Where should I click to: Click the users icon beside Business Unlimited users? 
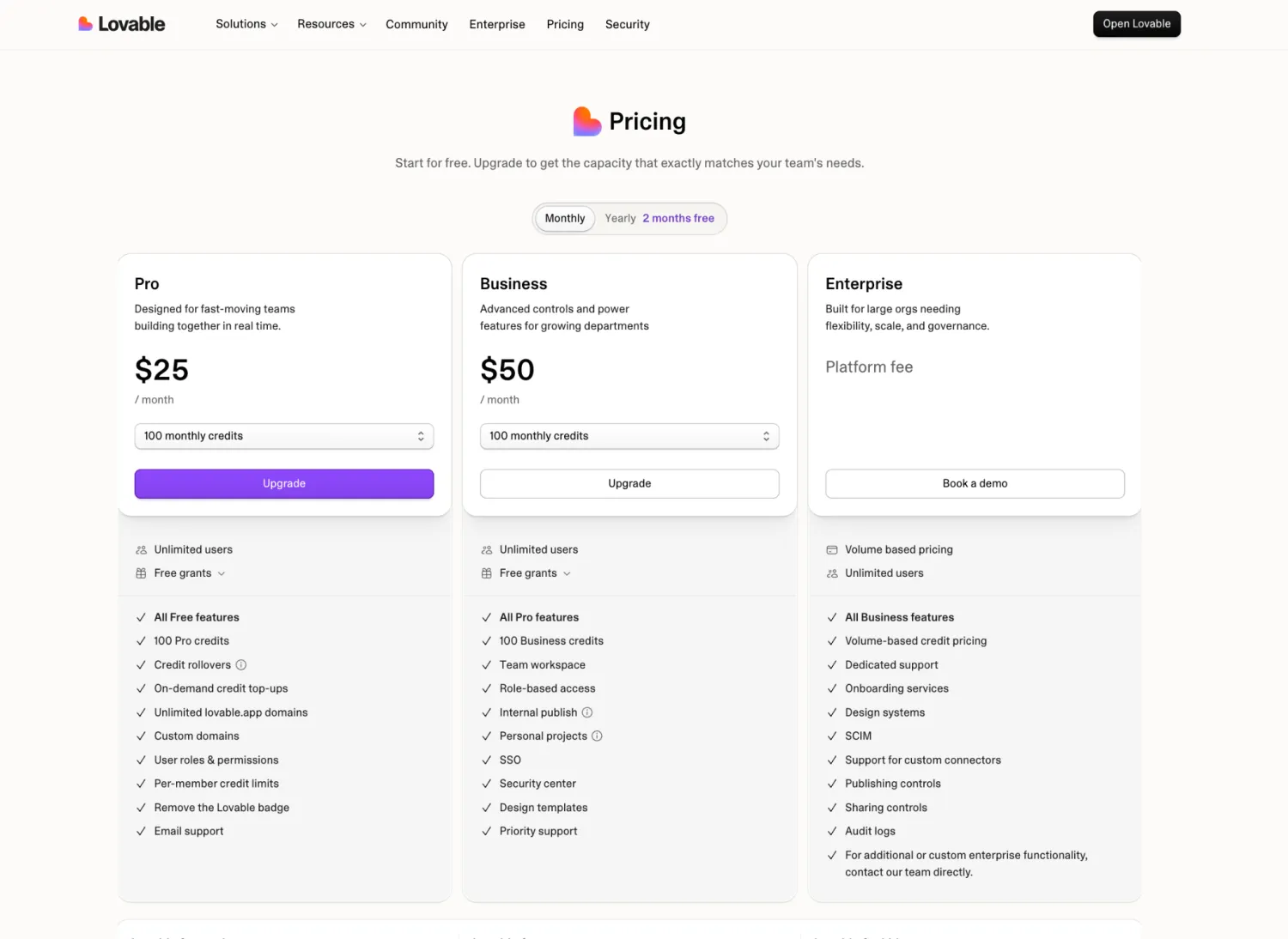point(487,549)
